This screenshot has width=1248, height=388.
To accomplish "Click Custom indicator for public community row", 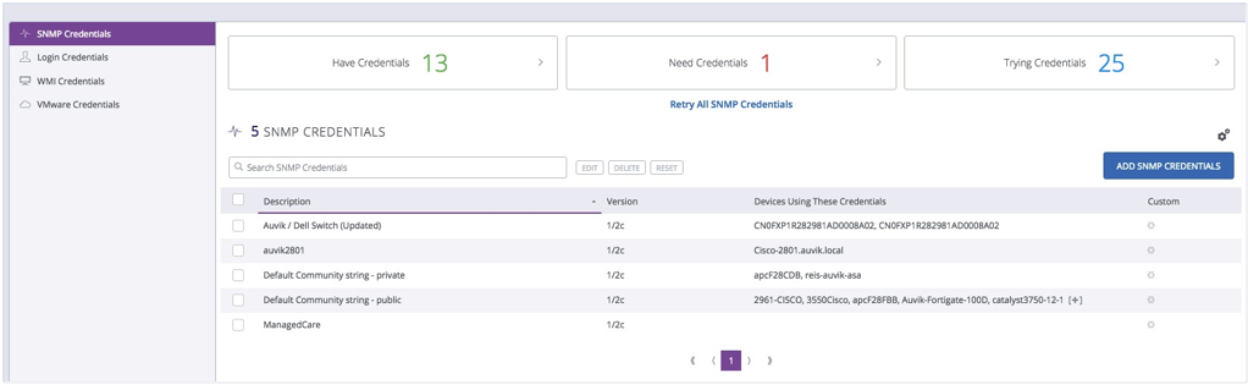I will 1152,300.
